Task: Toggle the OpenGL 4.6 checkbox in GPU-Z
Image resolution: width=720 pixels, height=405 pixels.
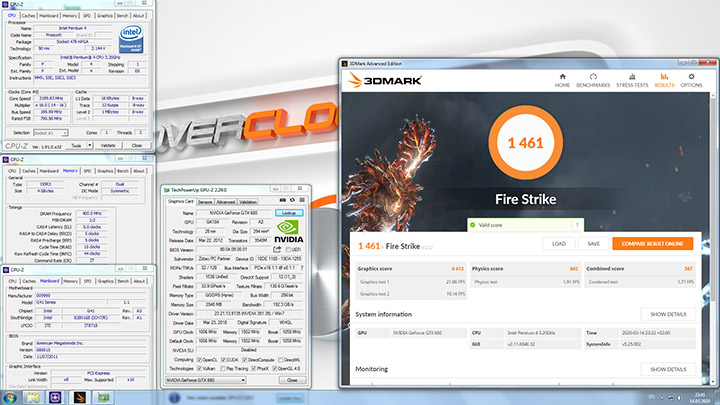Action: point(275,368)
